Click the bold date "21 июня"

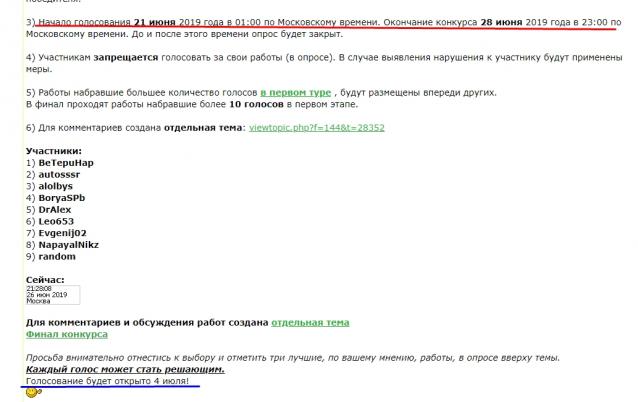click(x=155, y=22)
